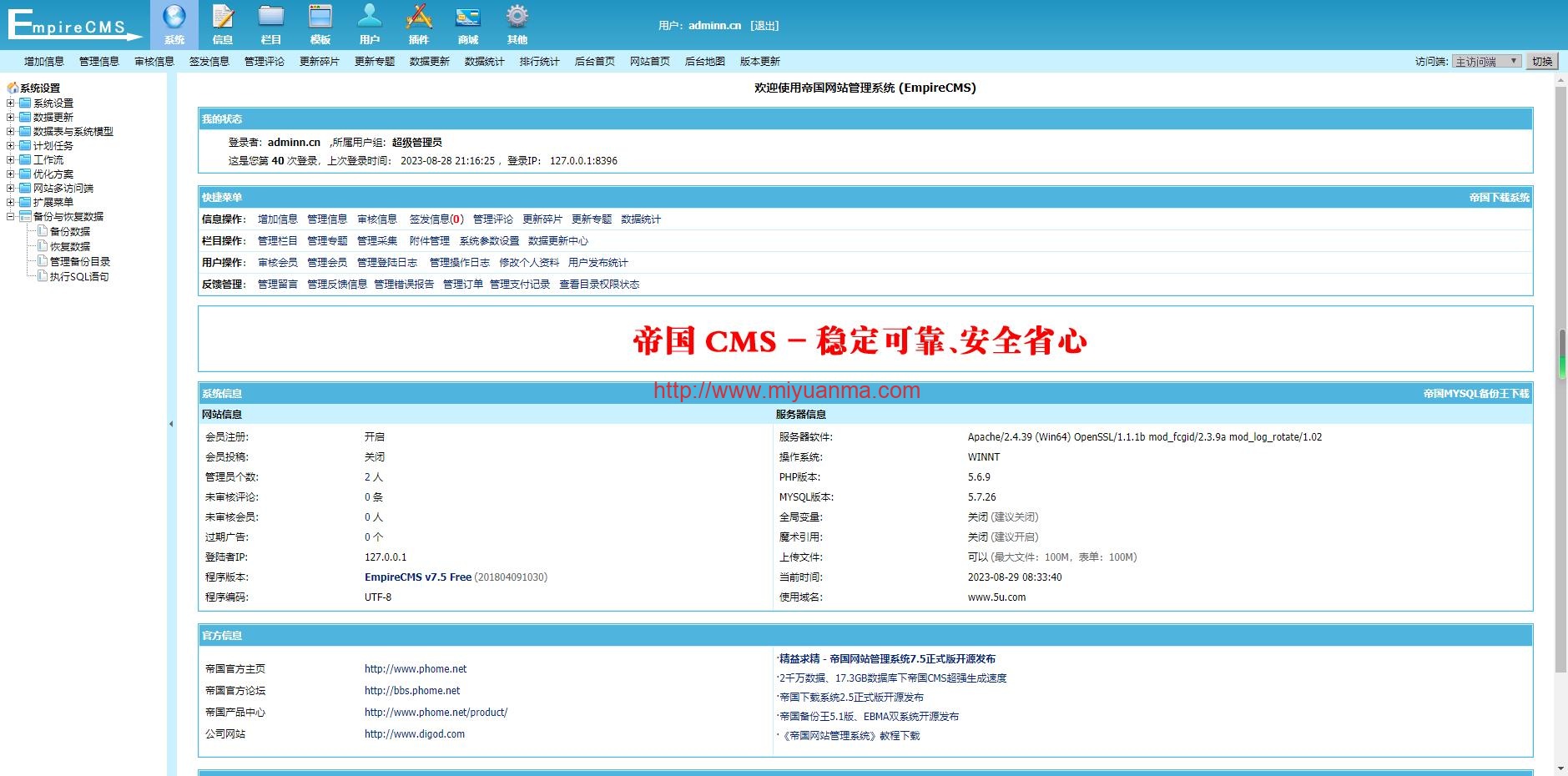Click 管理登陆日志 in the quick menu
The image size is (1568, 776).
(387, 263)
